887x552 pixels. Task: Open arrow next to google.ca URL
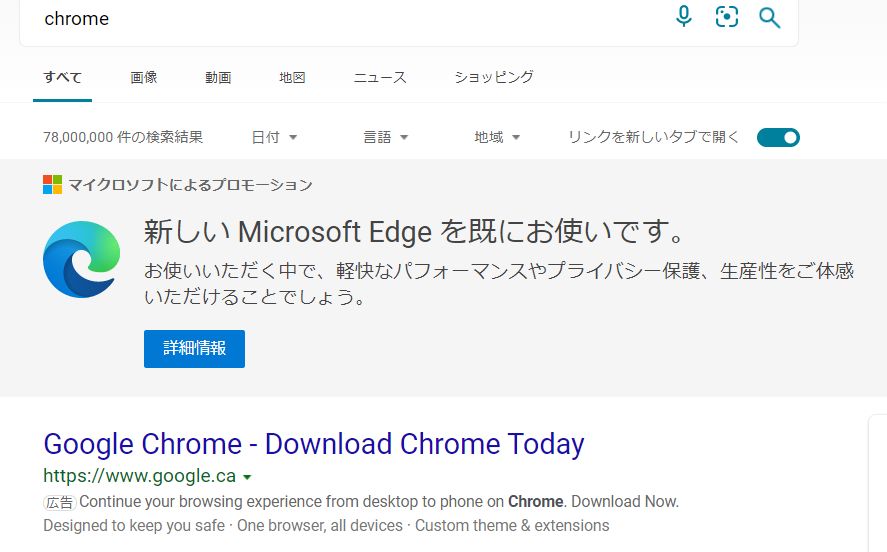pyautogui.click(x=247, y=477)
